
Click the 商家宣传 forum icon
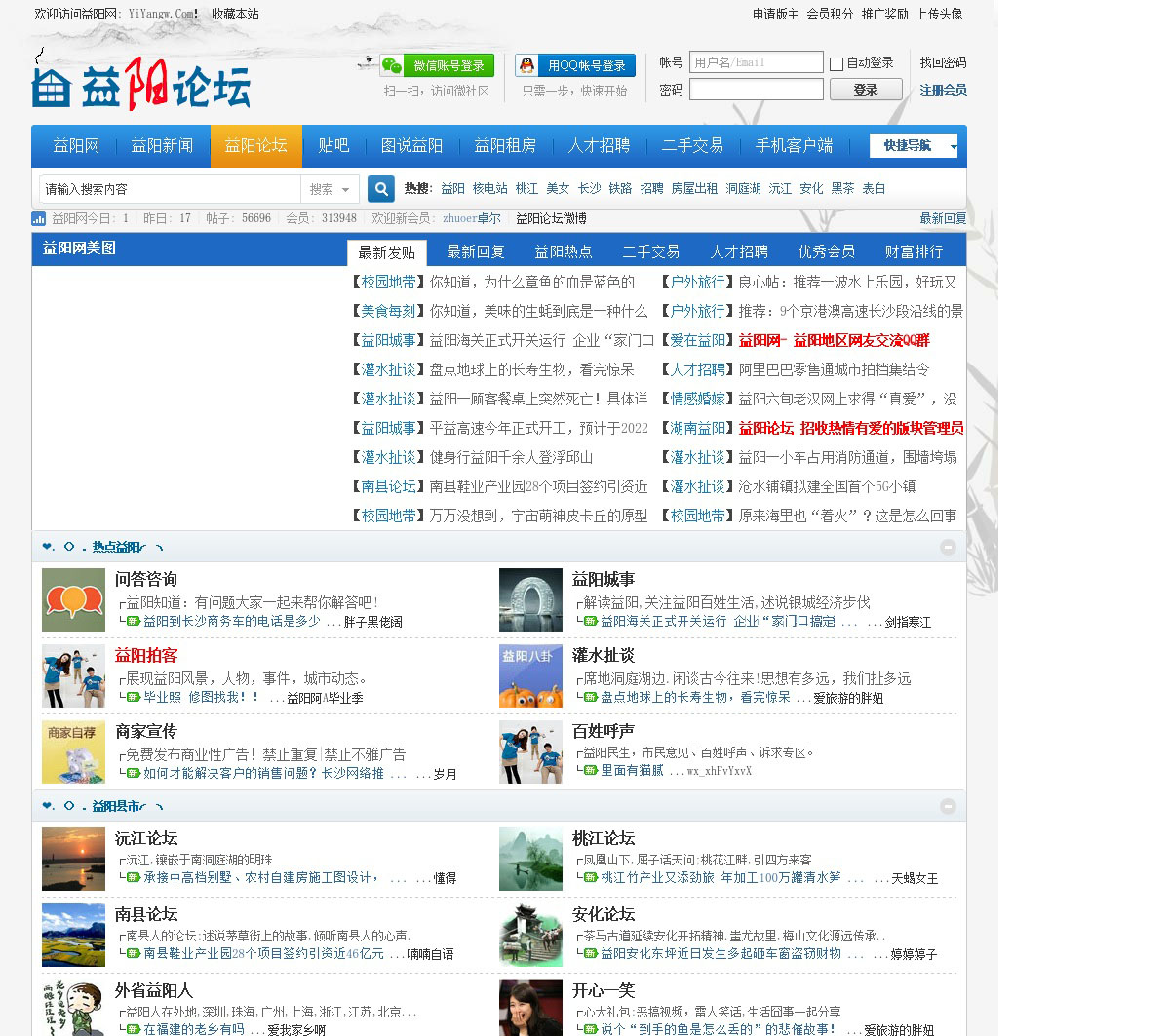click(x=73, y=751)
